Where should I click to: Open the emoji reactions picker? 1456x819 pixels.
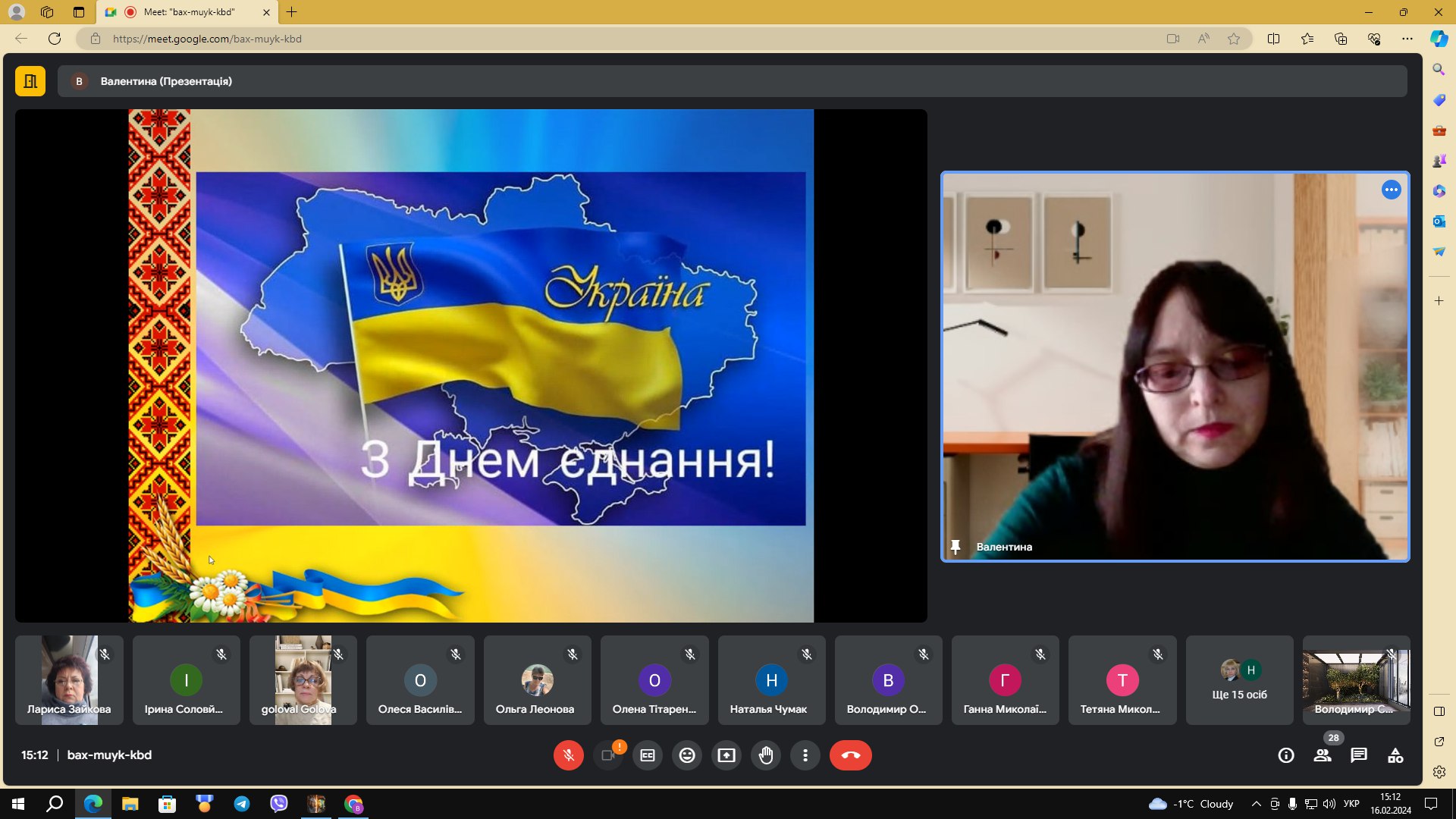coord(687,755)
